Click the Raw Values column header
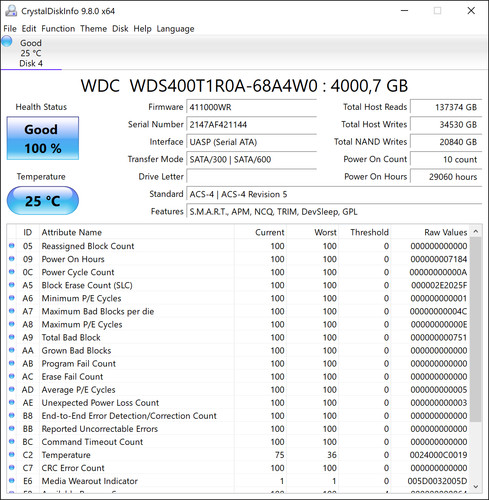 click(430, 232)
